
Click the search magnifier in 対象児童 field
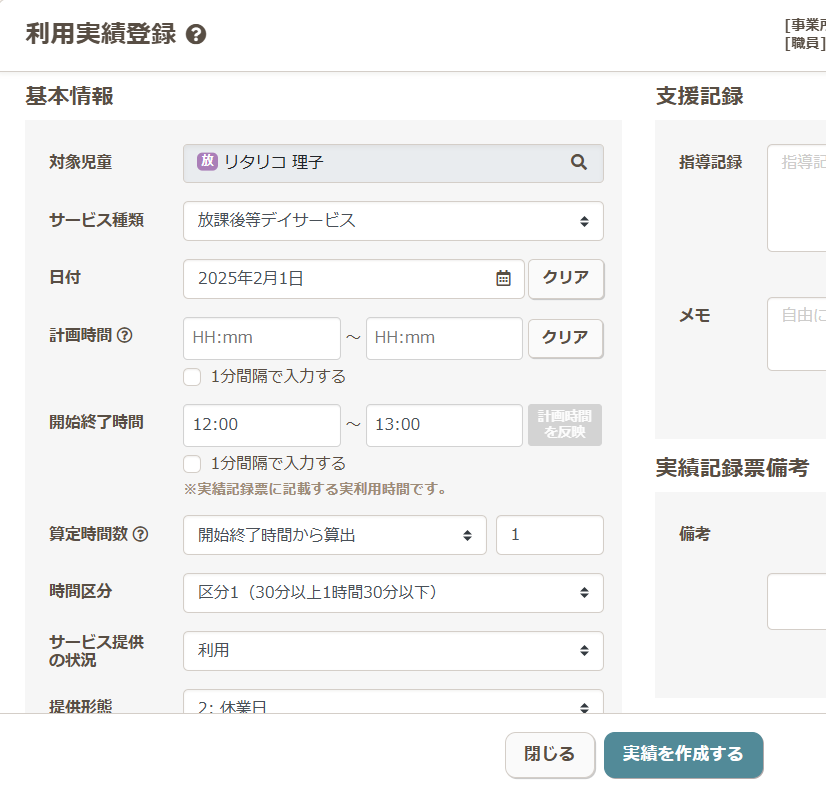pos(578,162)
